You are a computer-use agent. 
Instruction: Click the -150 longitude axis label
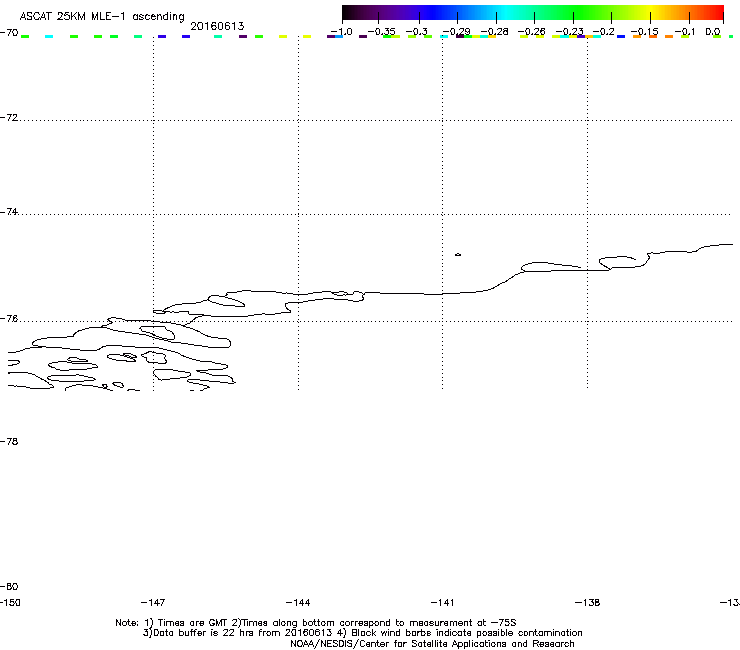click(10, 602)
